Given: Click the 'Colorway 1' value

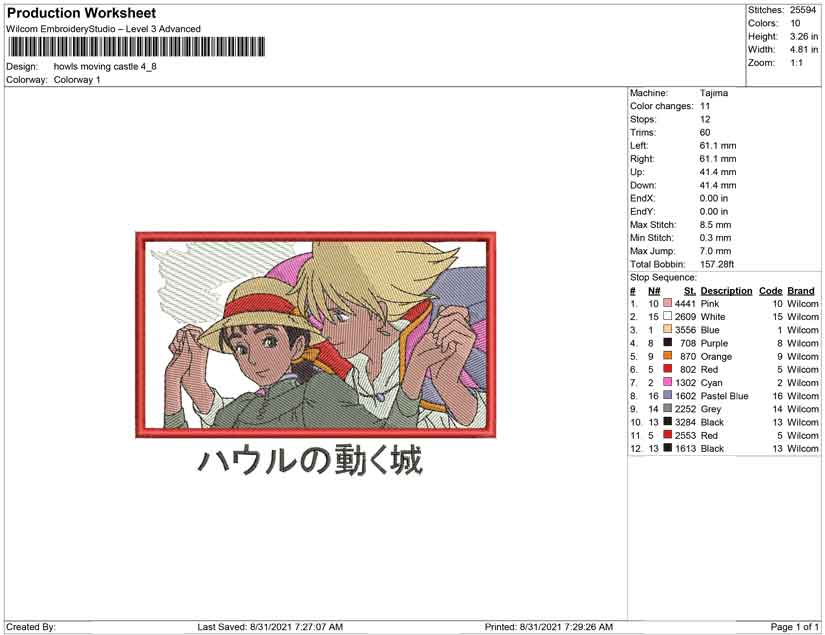Looking at the screenshot, I should [77, 80].
